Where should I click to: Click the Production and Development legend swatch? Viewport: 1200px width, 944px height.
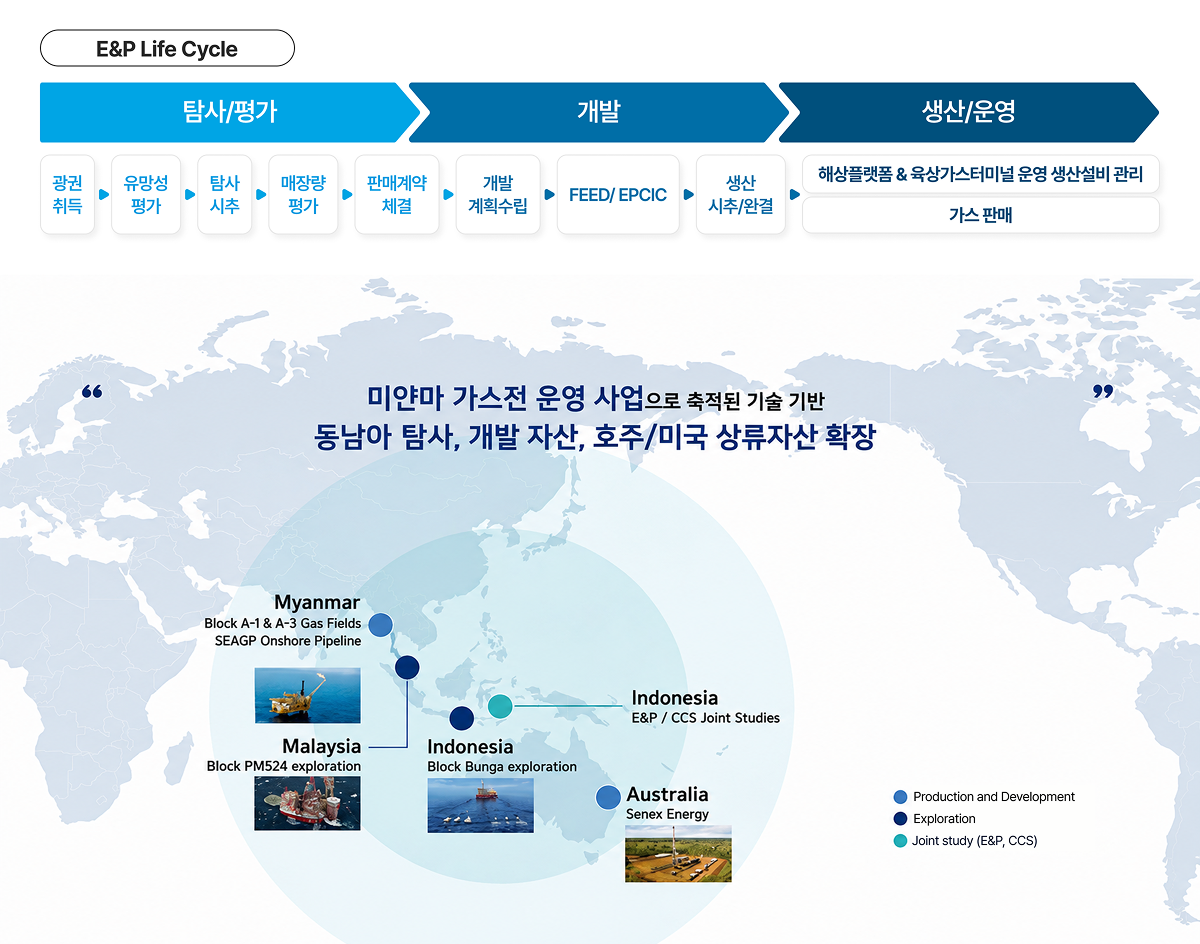tap(900, 797)
